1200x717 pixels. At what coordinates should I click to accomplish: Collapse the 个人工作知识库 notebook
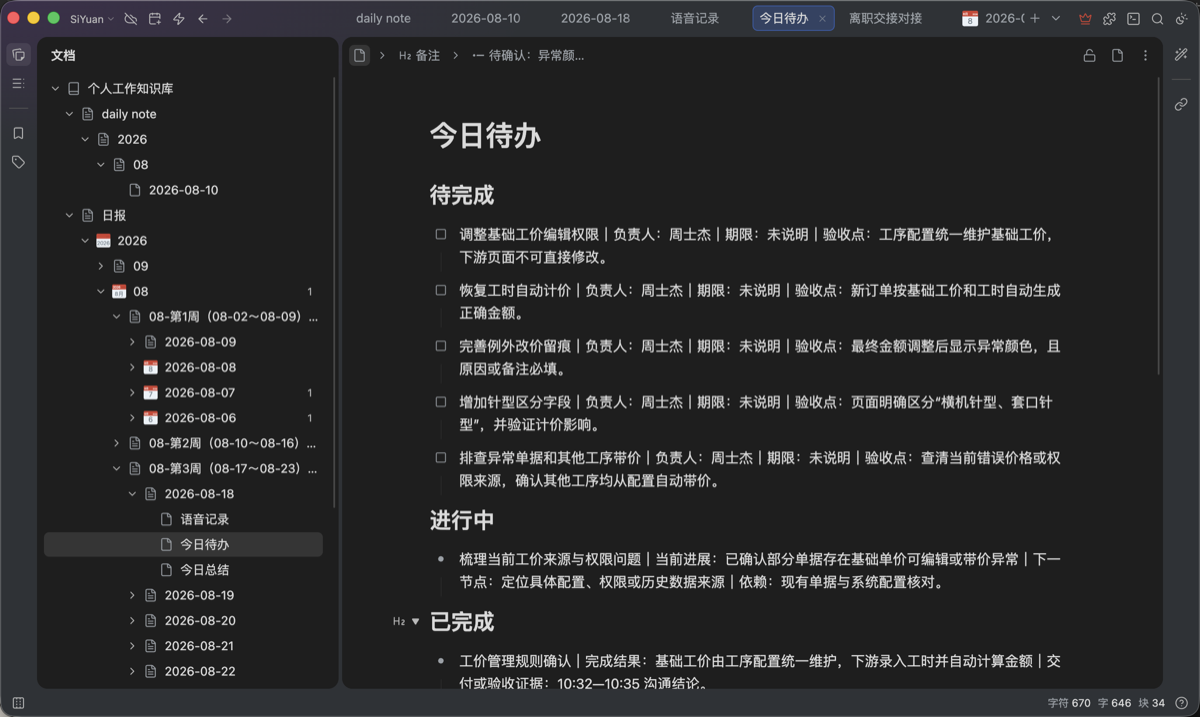point(55,89)
